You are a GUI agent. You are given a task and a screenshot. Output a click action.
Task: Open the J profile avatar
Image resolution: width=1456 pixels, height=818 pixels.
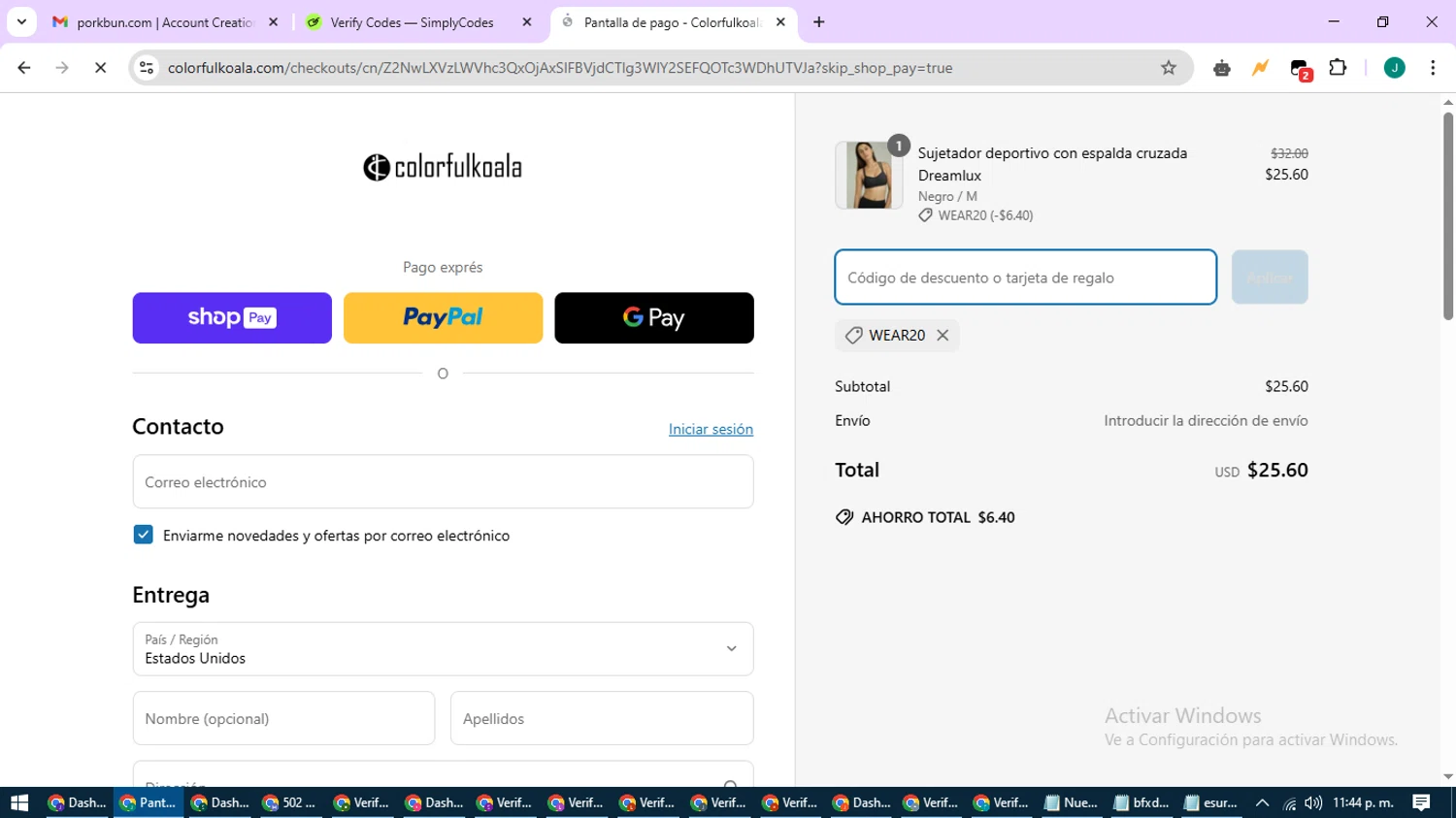[x=1395, y=68]
